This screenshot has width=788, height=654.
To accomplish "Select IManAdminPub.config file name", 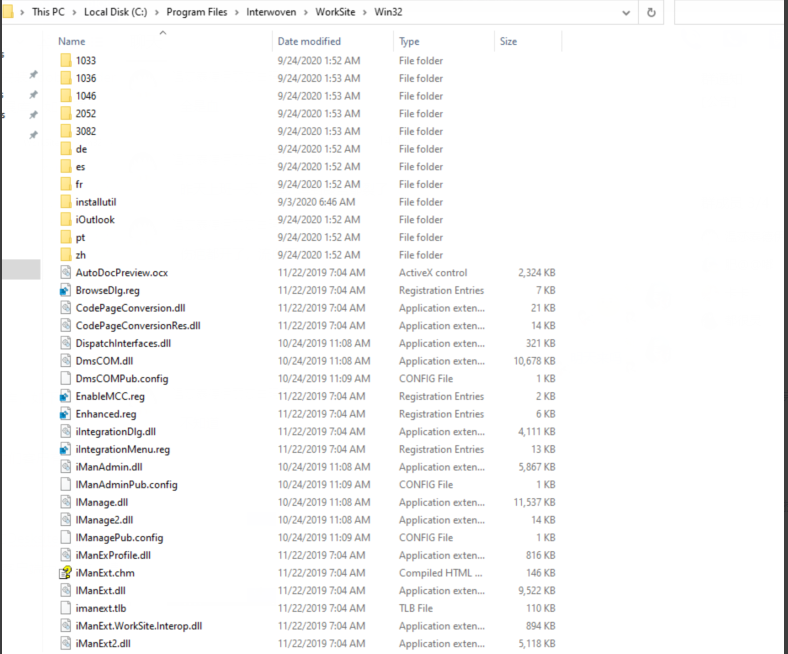I will point(127,484).
